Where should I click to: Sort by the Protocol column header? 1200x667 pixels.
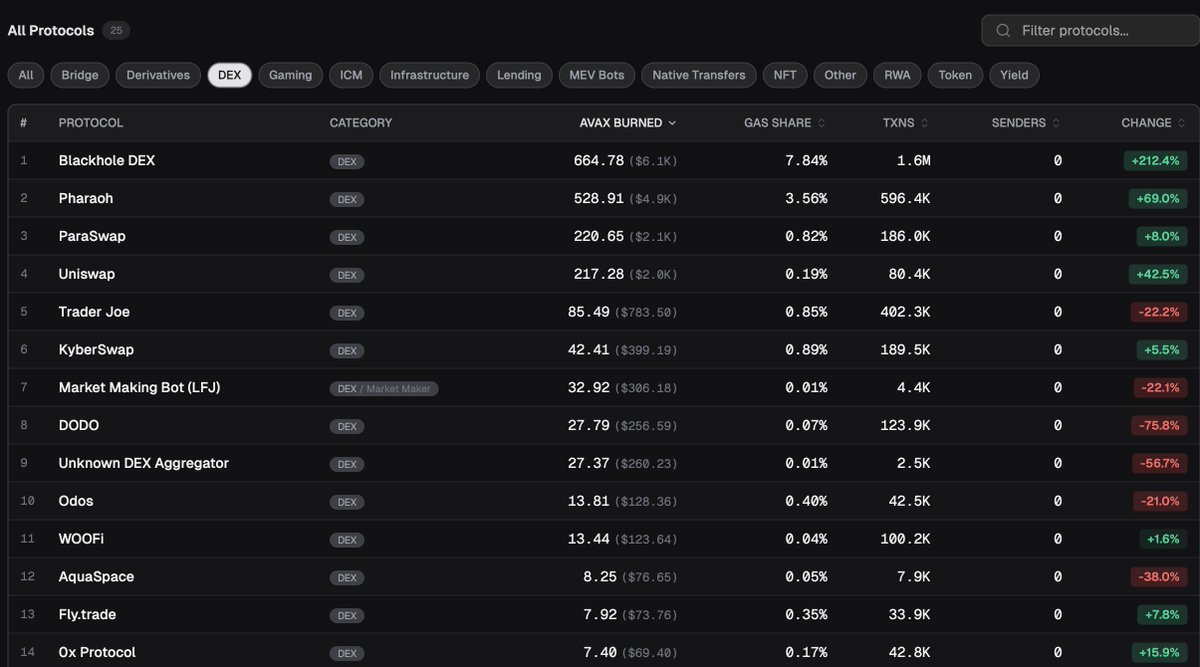pos(91,123)
